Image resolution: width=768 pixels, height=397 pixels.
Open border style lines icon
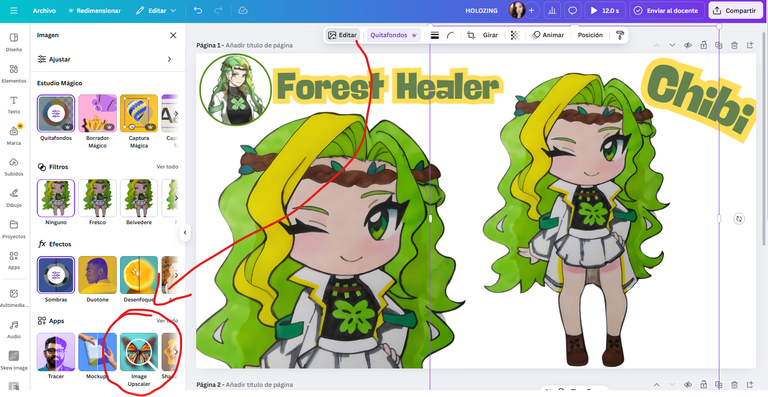434,35
